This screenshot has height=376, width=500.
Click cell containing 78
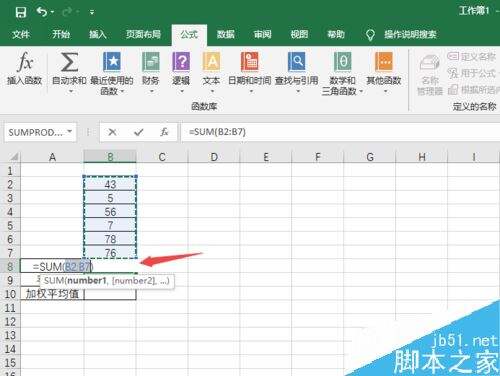[110, 239]
